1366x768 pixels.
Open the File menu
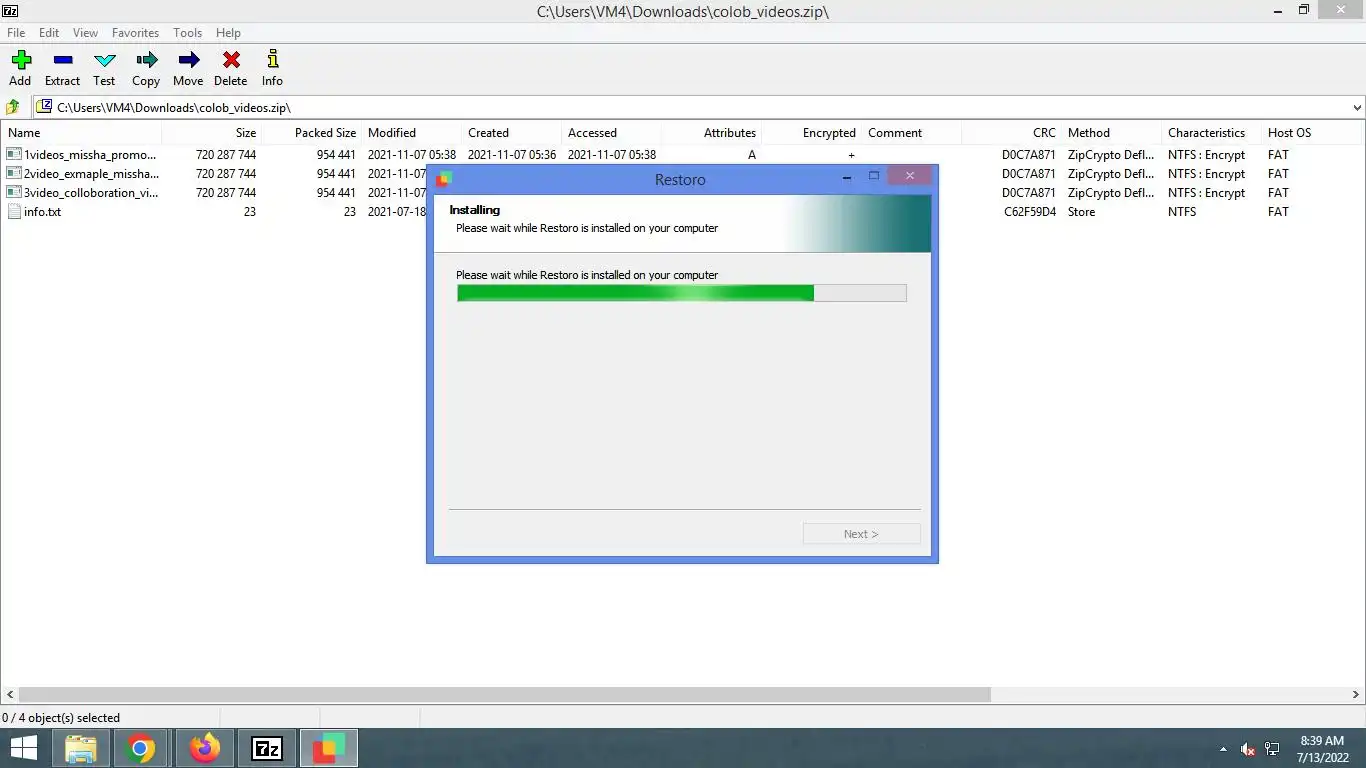16,33
